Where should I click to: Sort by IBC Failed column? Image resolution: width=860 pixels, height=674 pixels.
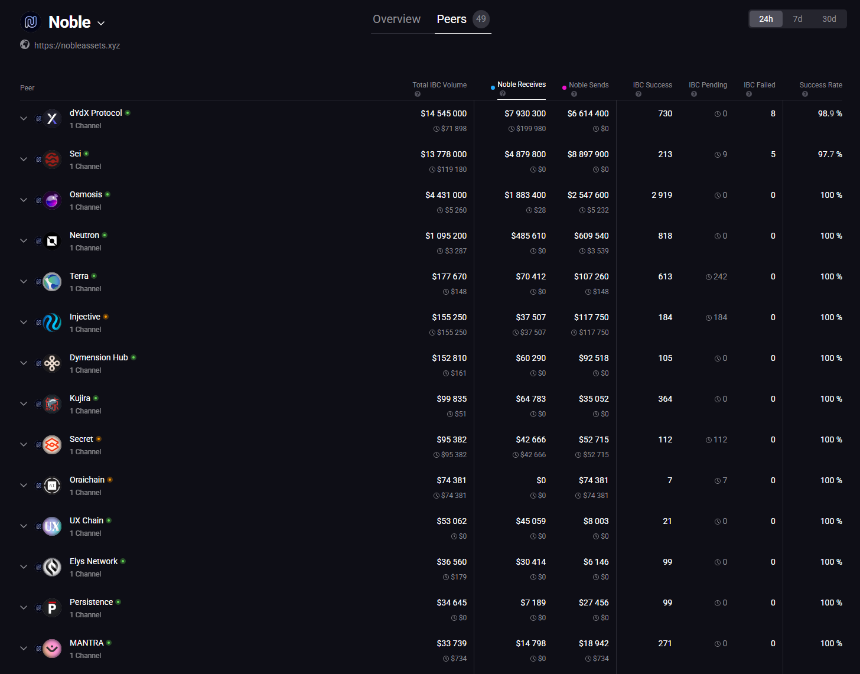point(759,85)
